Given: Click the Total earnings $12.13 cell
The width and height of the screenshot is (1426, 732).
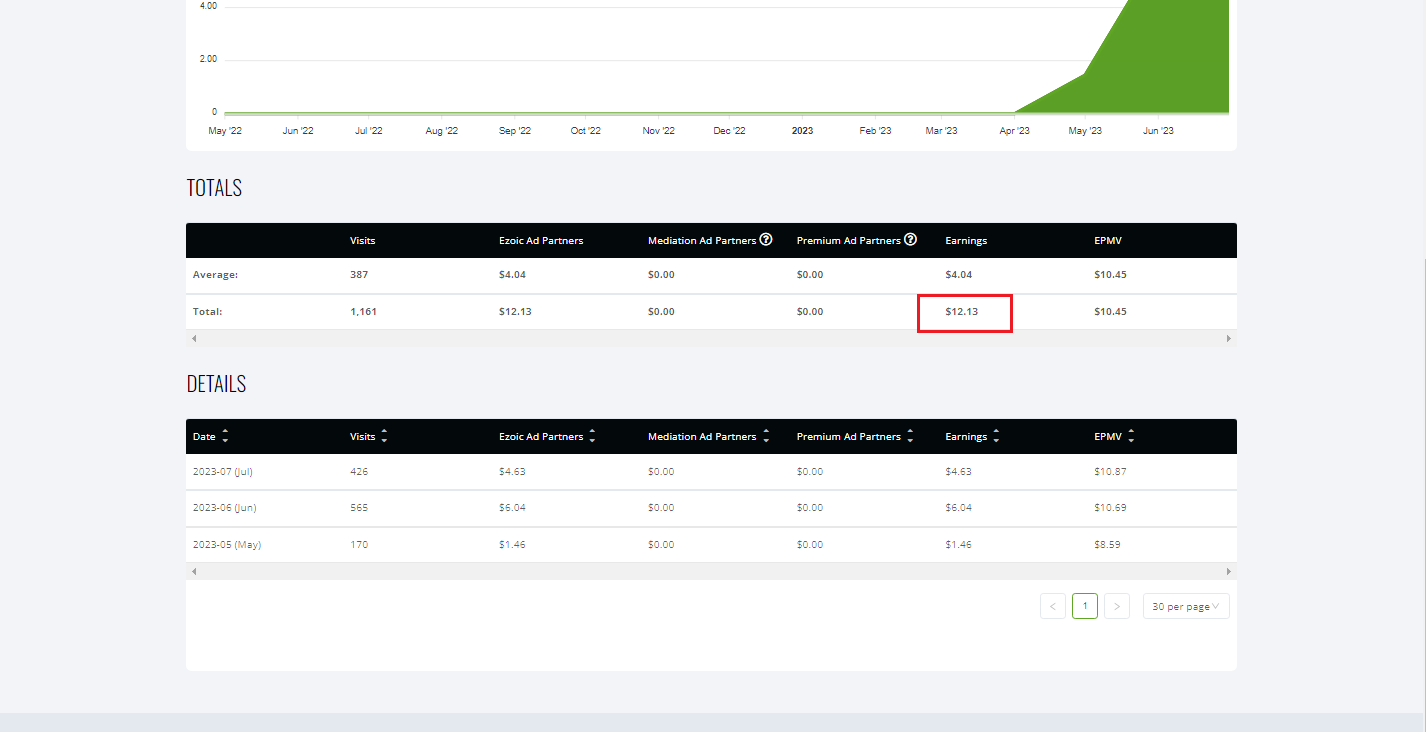Looking at the screenshot, I should (962, 312).
